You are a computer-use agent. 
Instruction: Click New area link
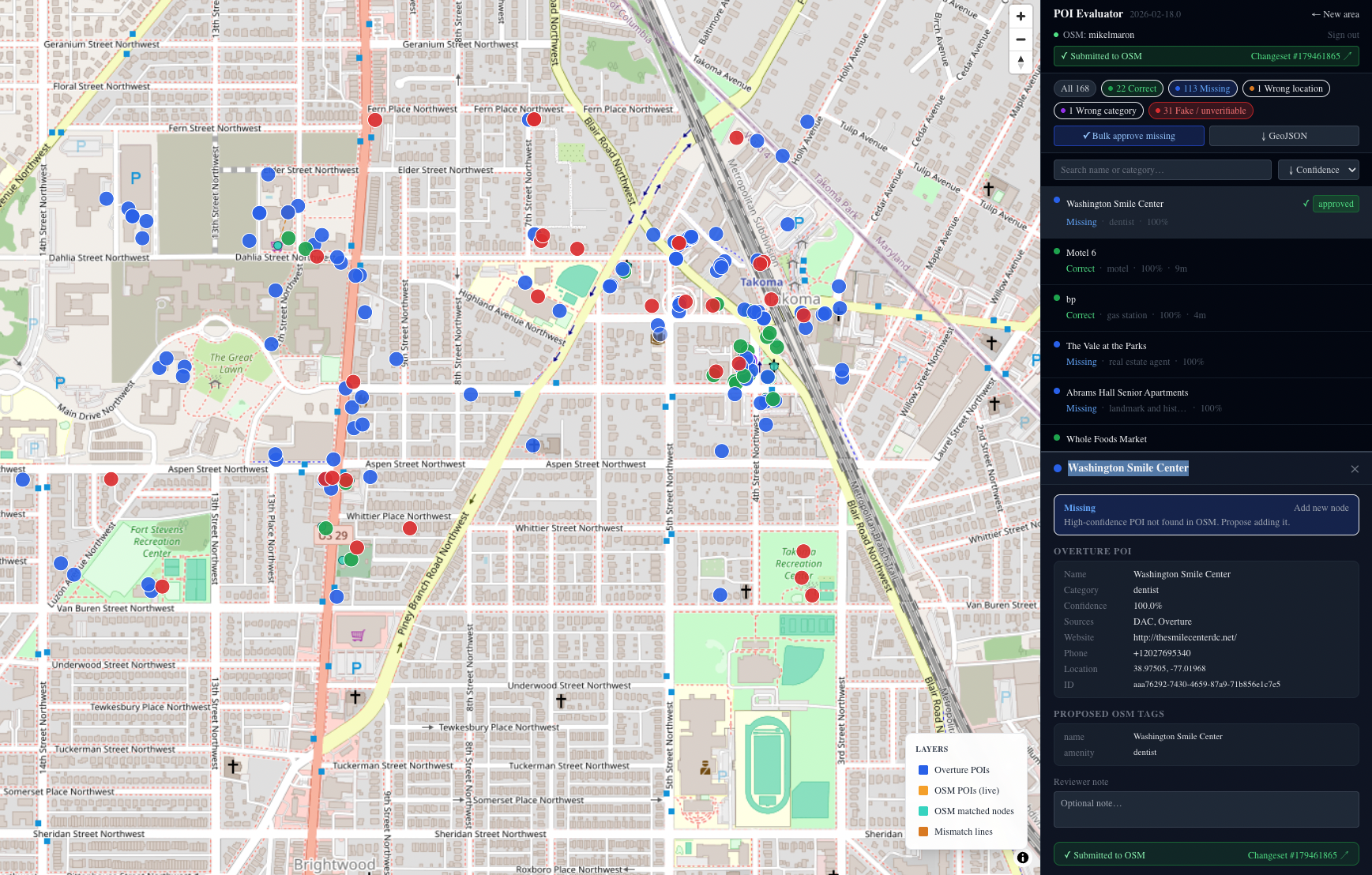click(x=1335, y=14)
